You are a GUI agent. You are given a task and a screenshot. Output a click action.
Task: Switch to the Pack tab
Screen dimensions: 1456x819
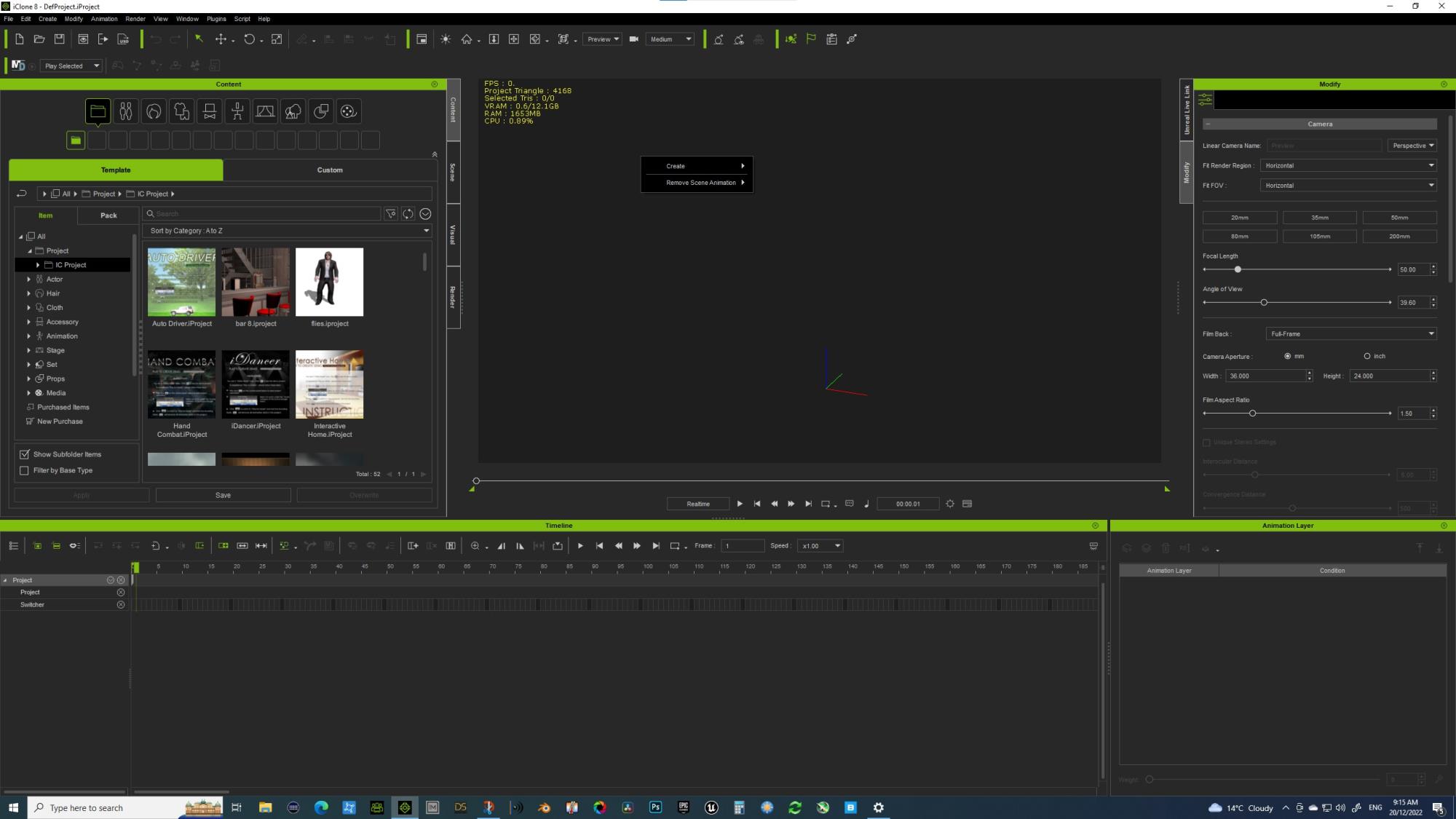click(x=108, y=215)
